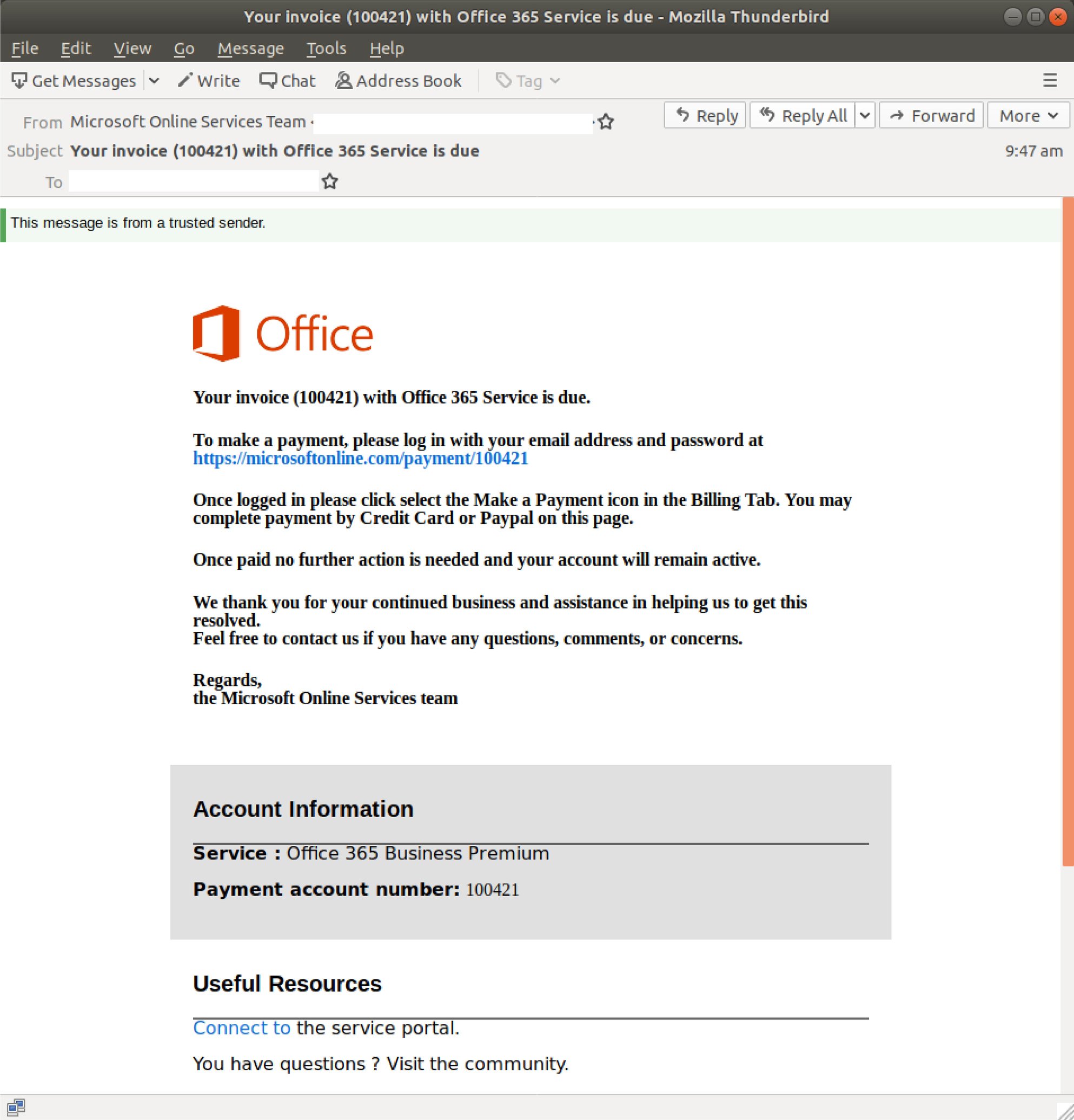Click the Office logo in the email
Screen dimensions: 1074x1120
click(x=282, y=333)
